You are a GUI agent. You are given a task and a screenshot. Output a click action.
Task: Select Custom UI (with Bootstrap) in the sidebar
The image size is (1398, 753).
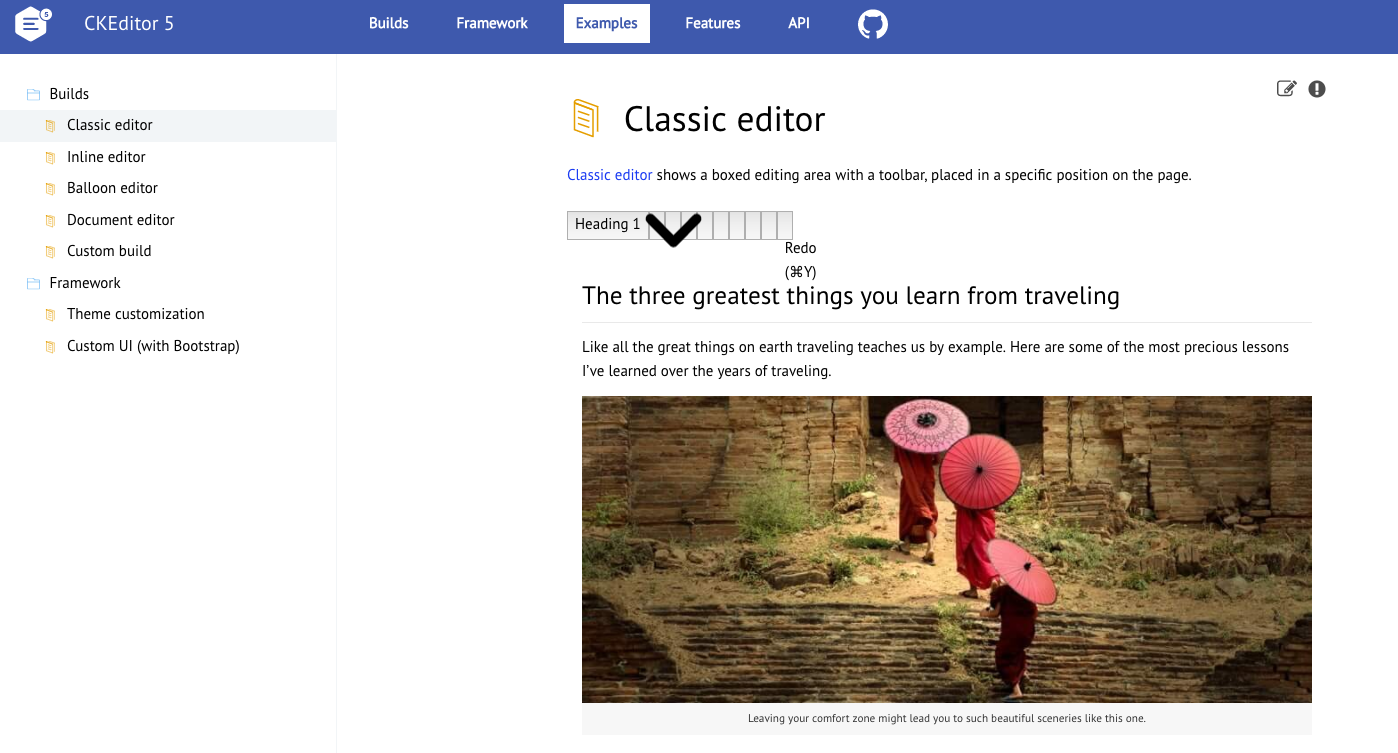coord(152,346)
